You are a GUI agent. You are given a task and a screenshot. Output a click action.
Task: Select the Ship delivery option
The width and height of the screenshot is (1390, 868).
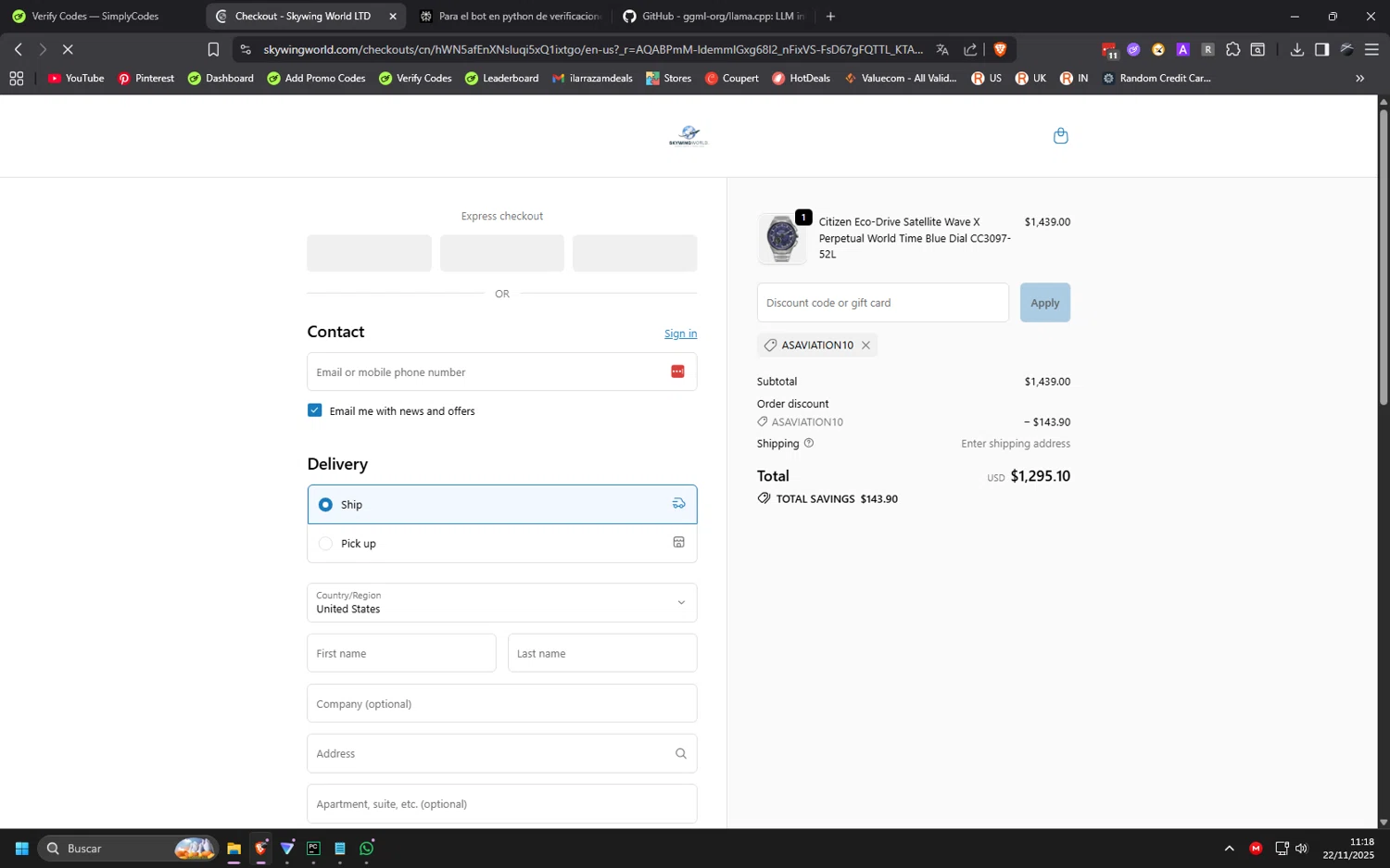502,505
